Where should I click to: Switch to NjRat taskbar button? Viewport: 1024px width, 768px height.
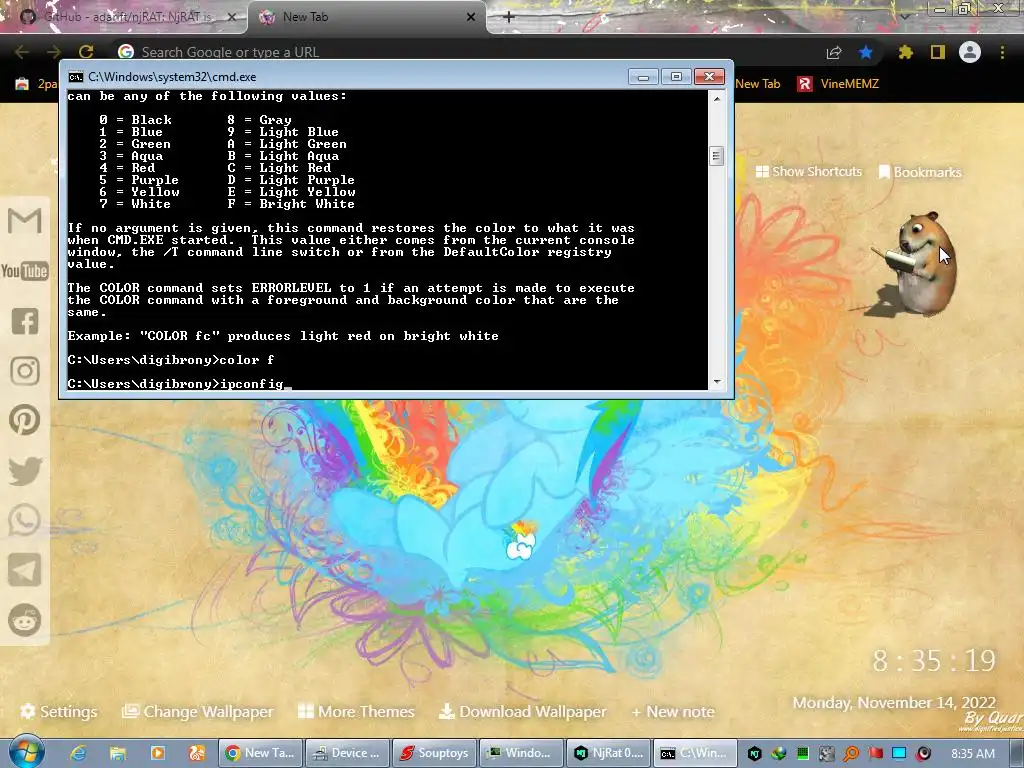coord(609,753)
